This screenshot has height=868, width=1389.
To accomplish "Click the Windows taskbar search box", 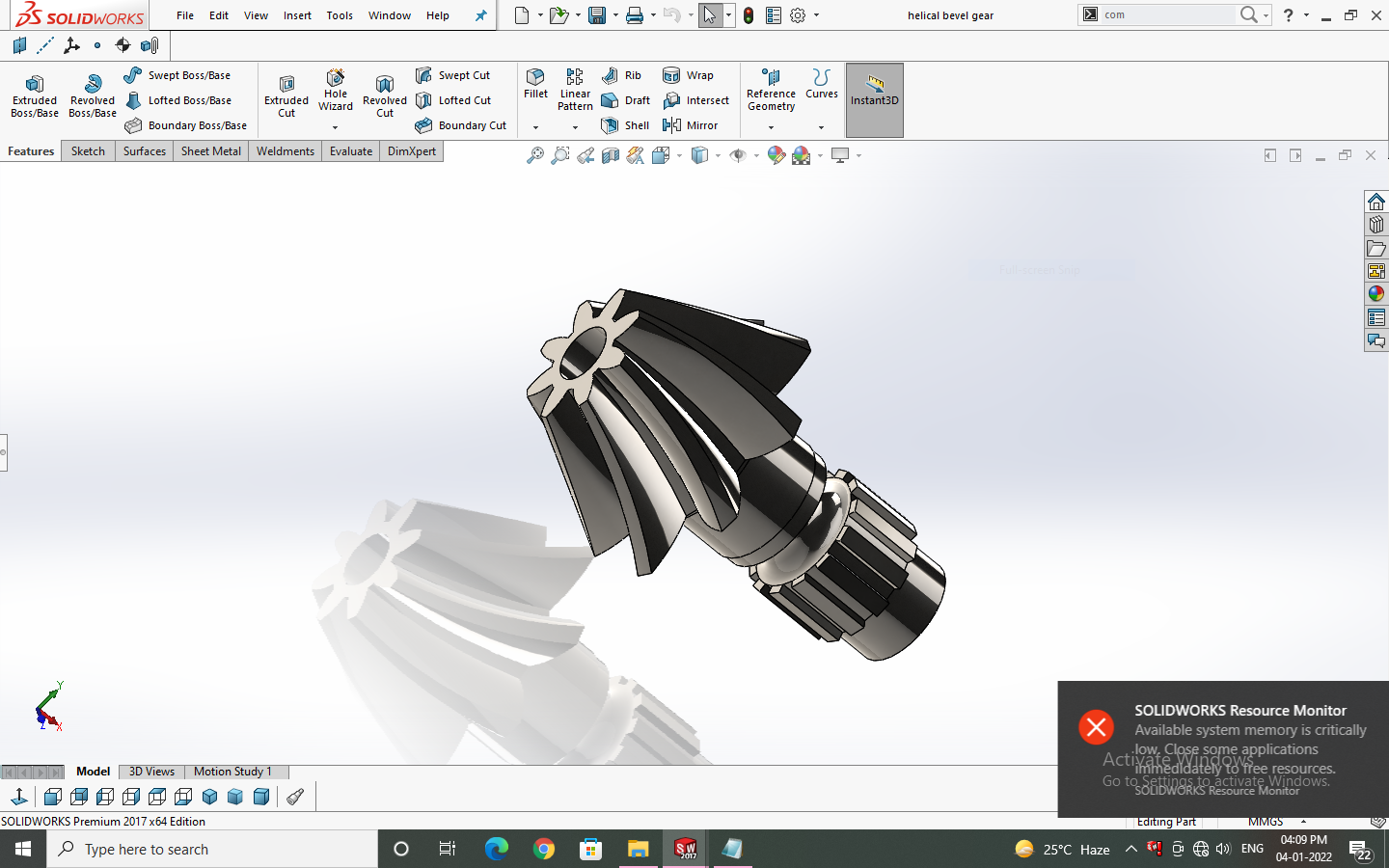I will click(212, 849).
